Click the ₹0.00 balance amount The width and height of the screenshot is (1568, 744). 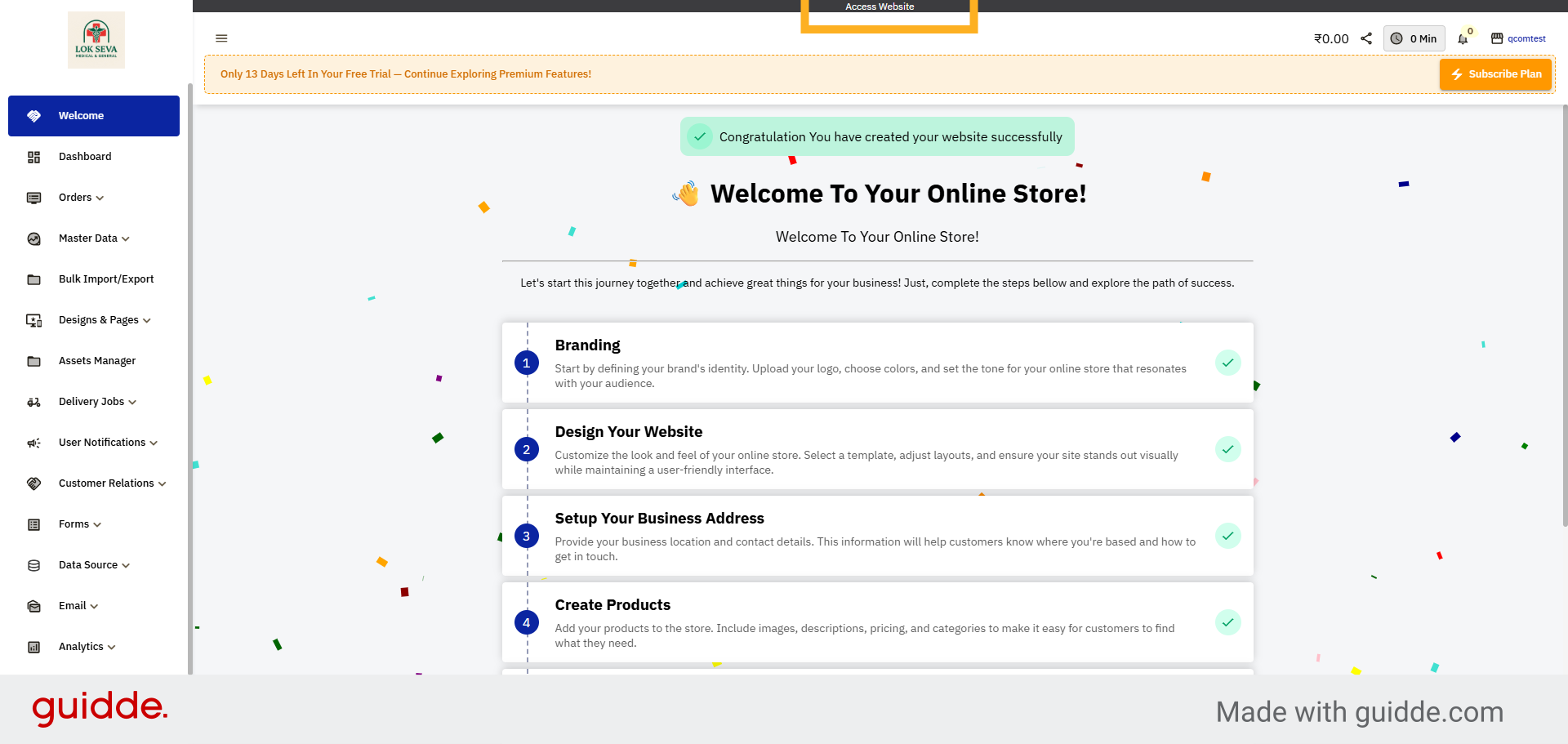pyautogui.click(x=1331, y=38)
